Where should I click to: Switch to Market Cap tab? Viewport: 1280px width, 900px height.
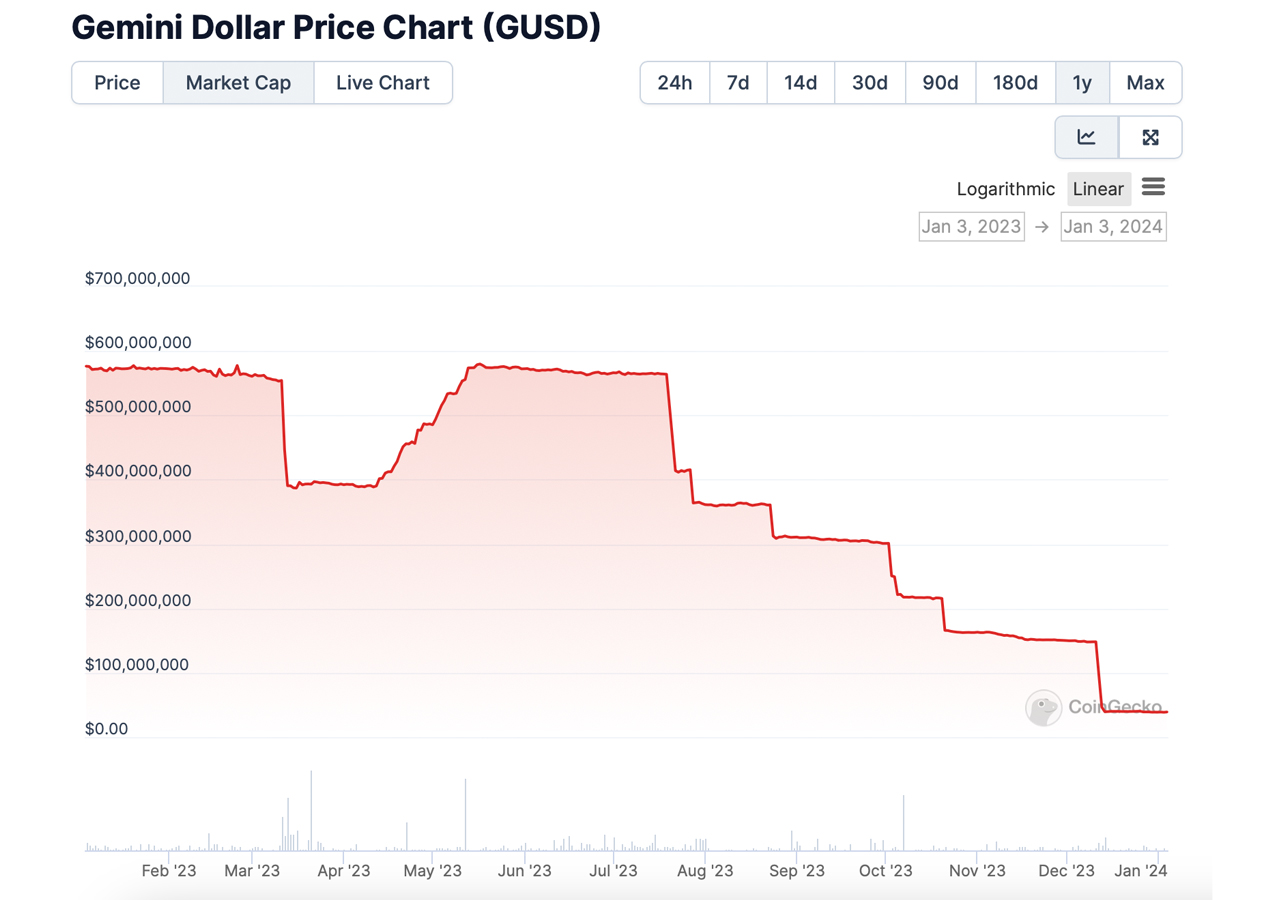pyautogui.click(x=238, y=83)
